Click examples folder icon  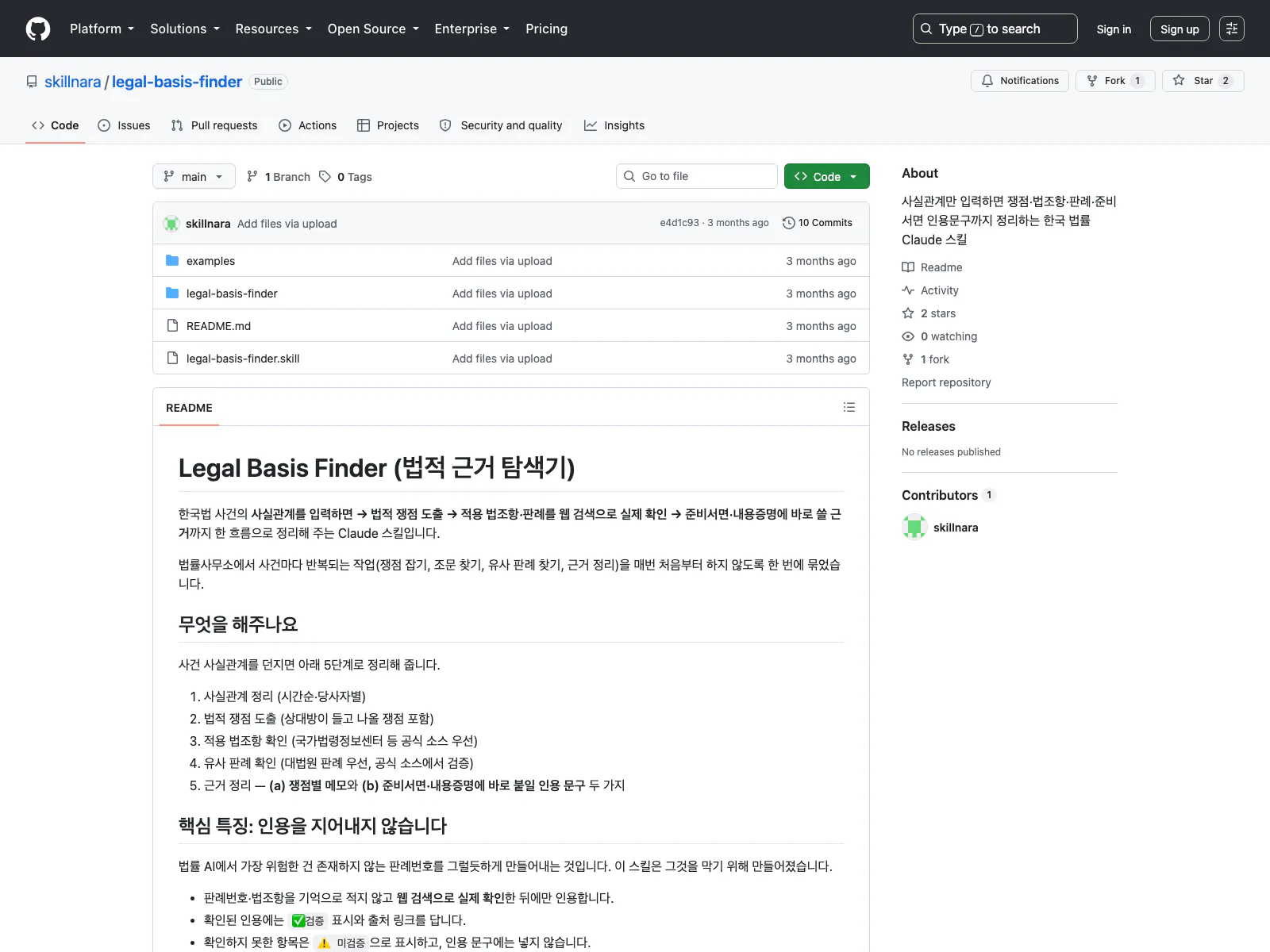pos(172,260)
